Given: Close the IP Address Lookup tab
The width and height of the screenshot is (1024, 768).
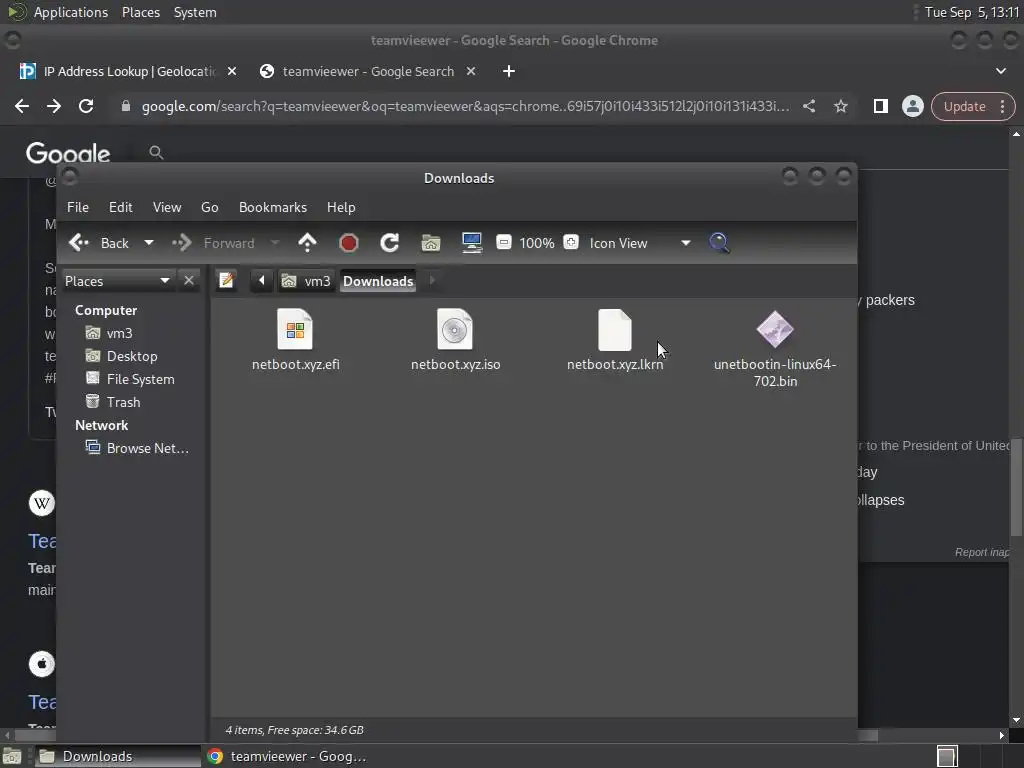Looking at the screenshot, I should coord(232,71).
